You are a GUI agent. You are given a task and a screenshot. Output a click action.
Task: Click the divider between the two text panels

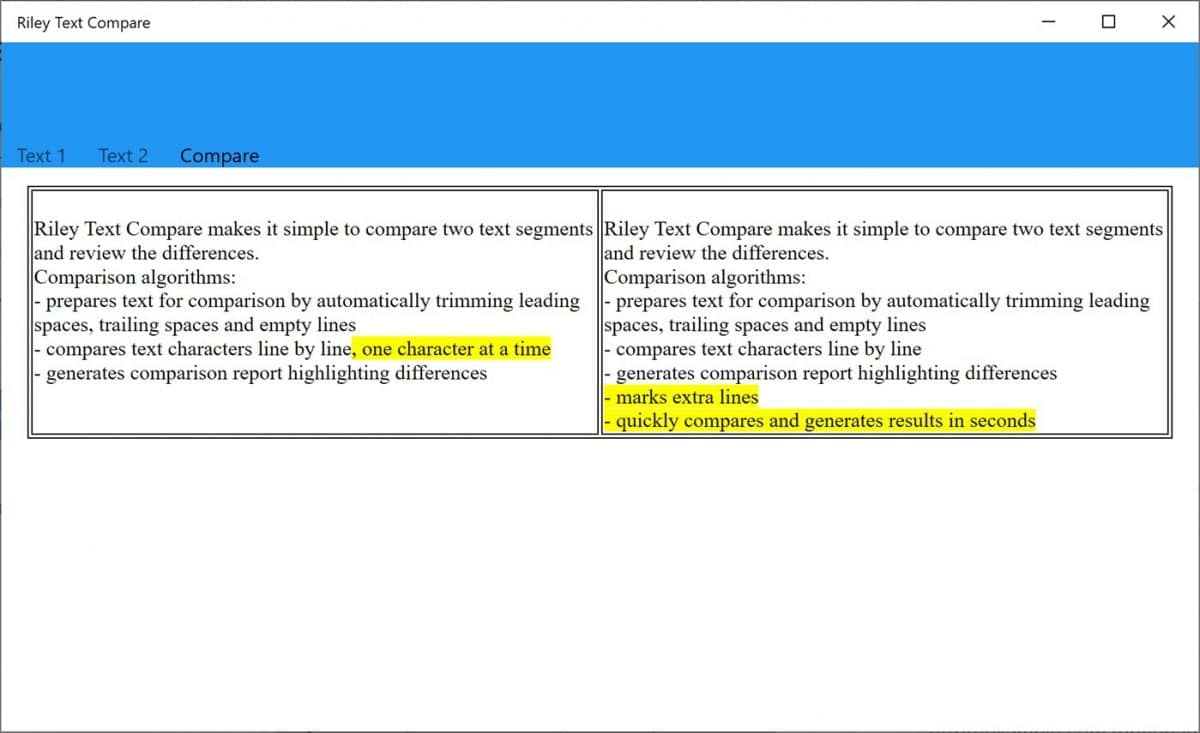coord(599,310)
